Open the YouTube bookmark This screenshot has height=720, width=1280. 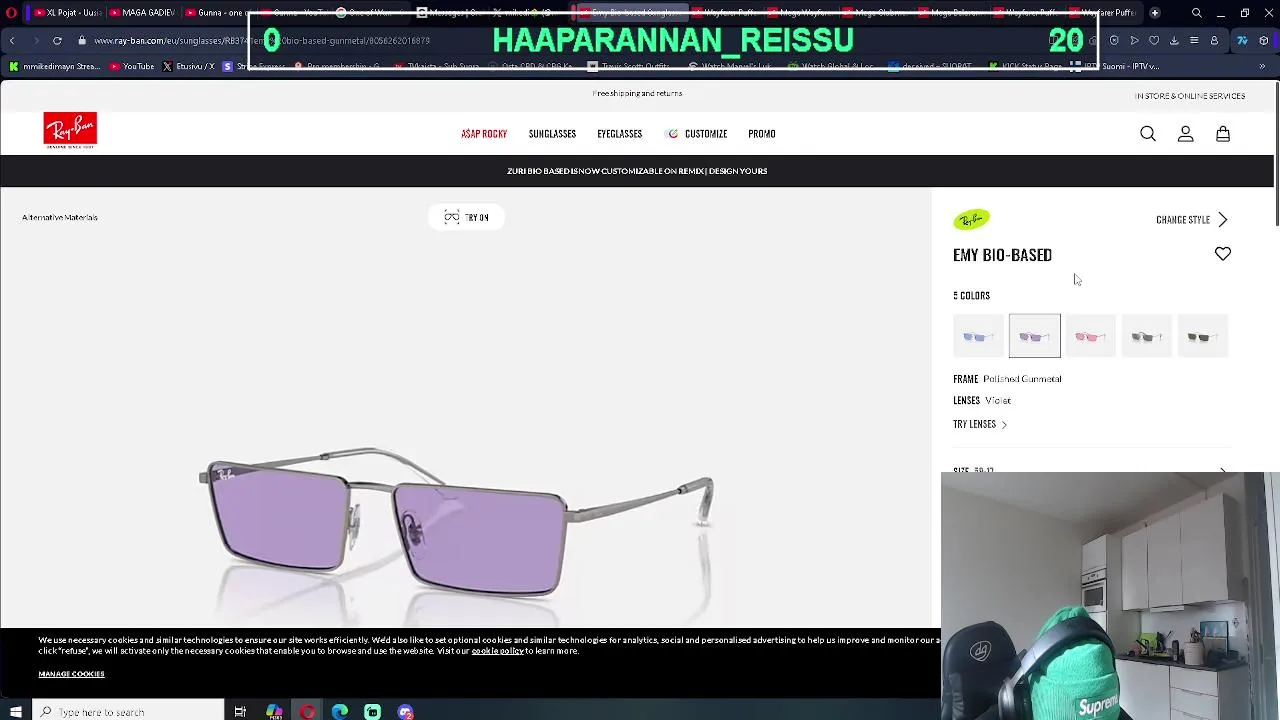(132, 66)
